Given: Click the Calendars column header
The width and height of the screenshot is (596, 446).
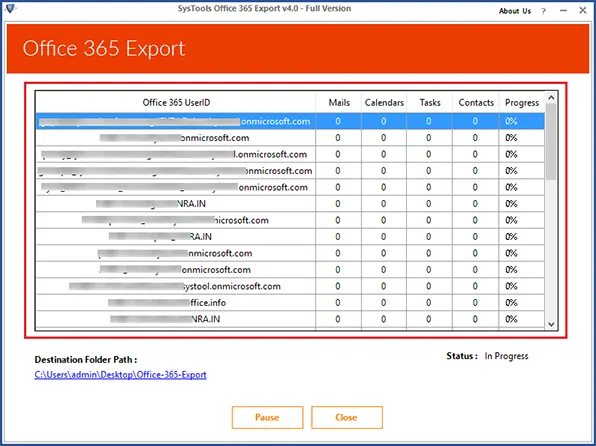Looking at the screenshot, I should [384, 103].
